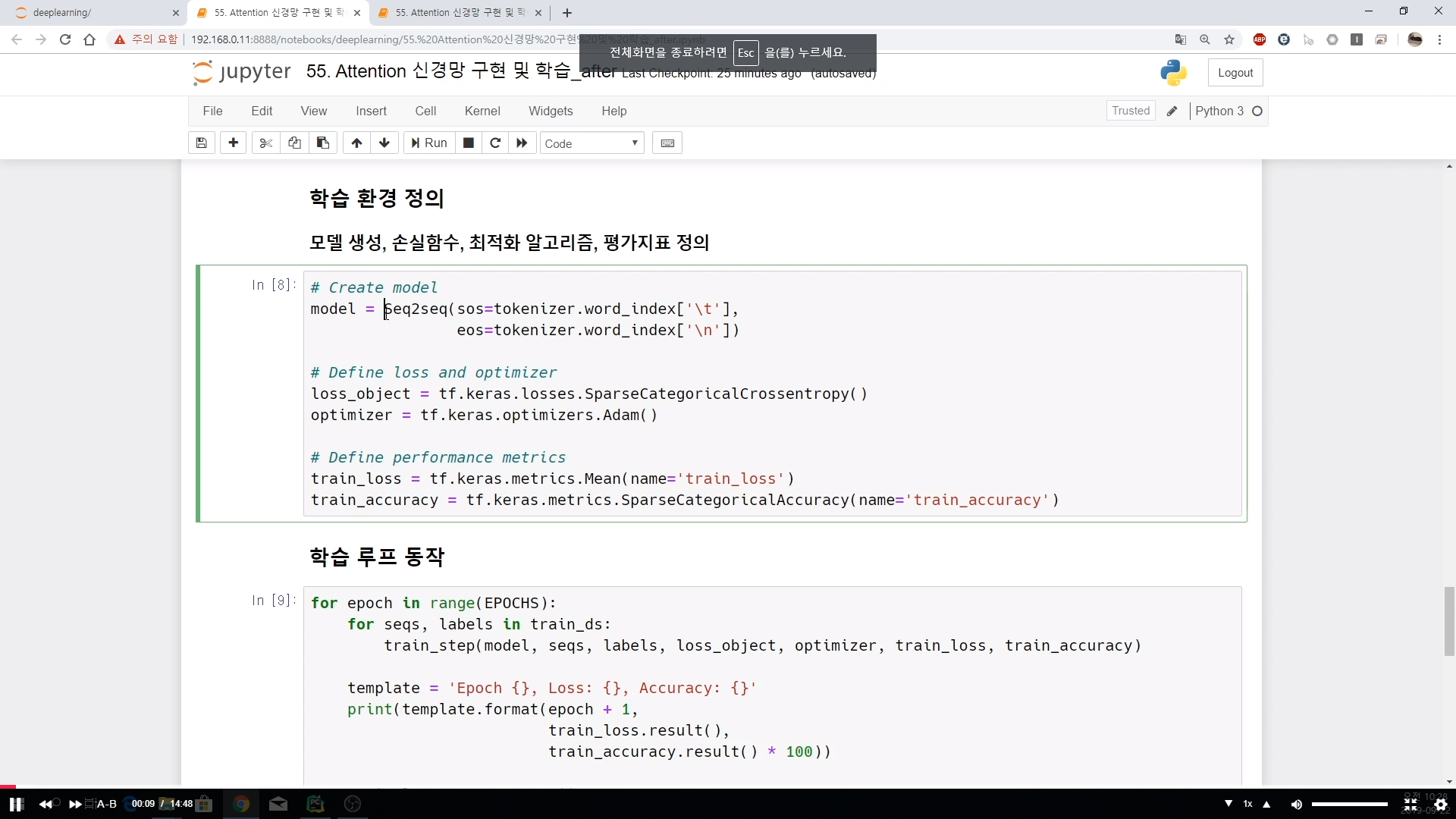Click the Logout button

point(1235,73)
